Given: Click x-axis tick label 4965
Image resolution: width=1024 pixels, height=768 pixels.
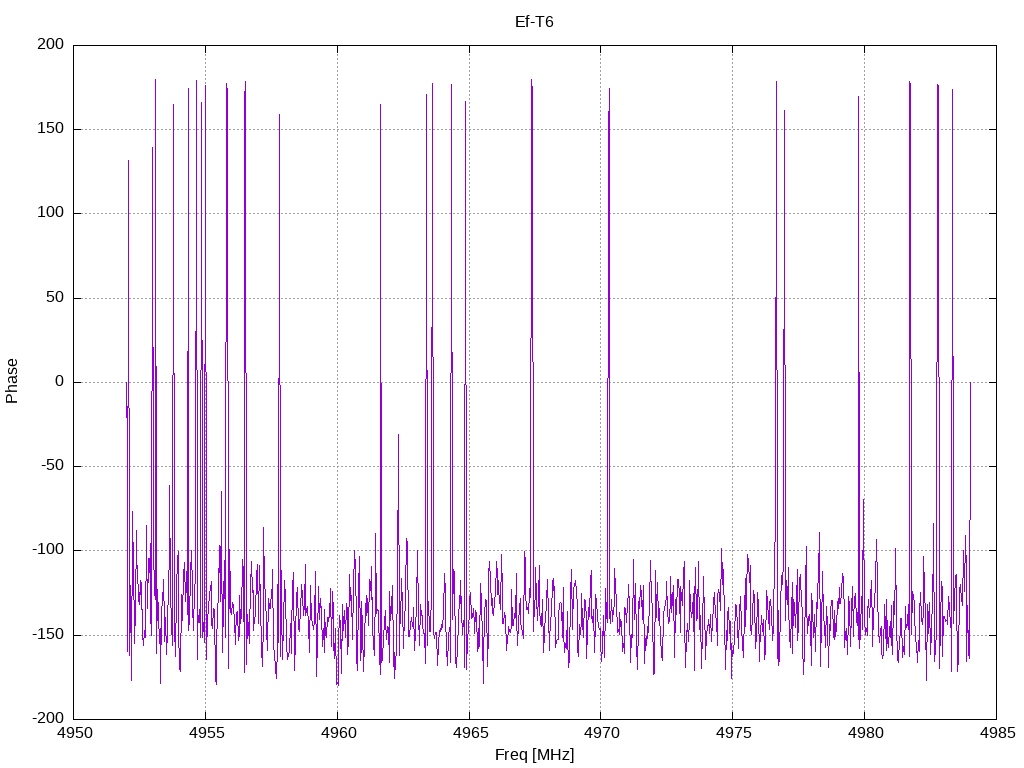Looking at the screenshot, I should [x=470, y=733].
